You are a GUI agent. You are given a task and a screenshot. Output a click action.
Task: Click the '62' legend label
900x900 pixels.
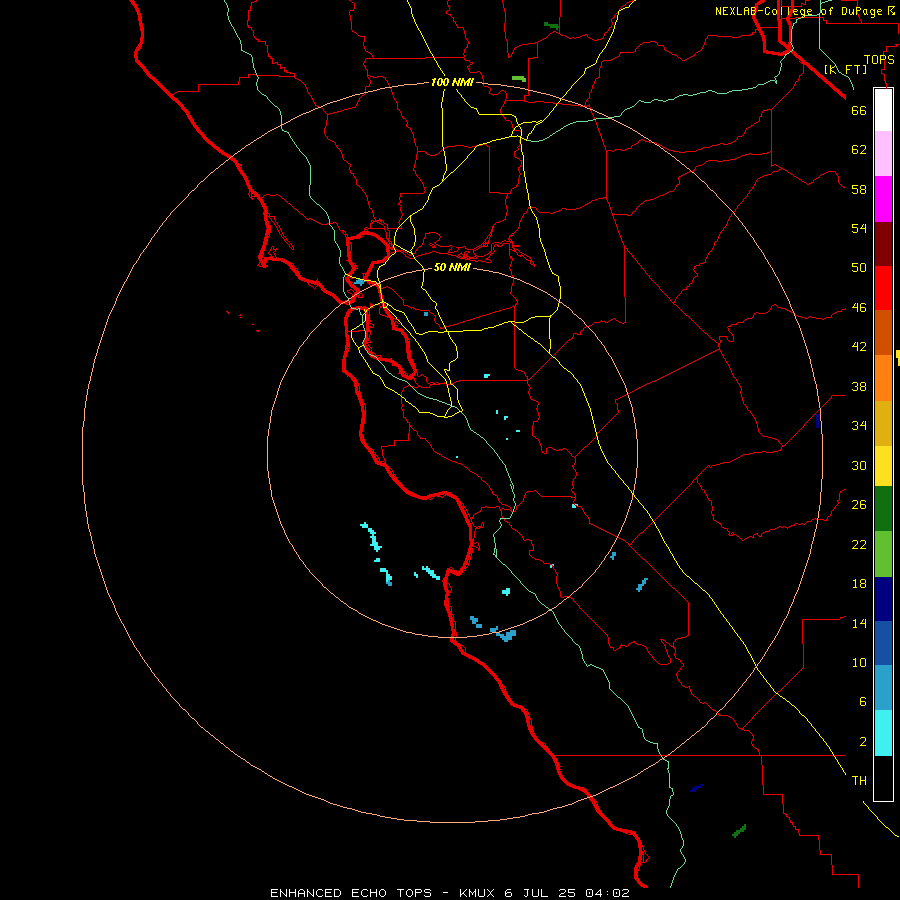[x=859, y=150]
